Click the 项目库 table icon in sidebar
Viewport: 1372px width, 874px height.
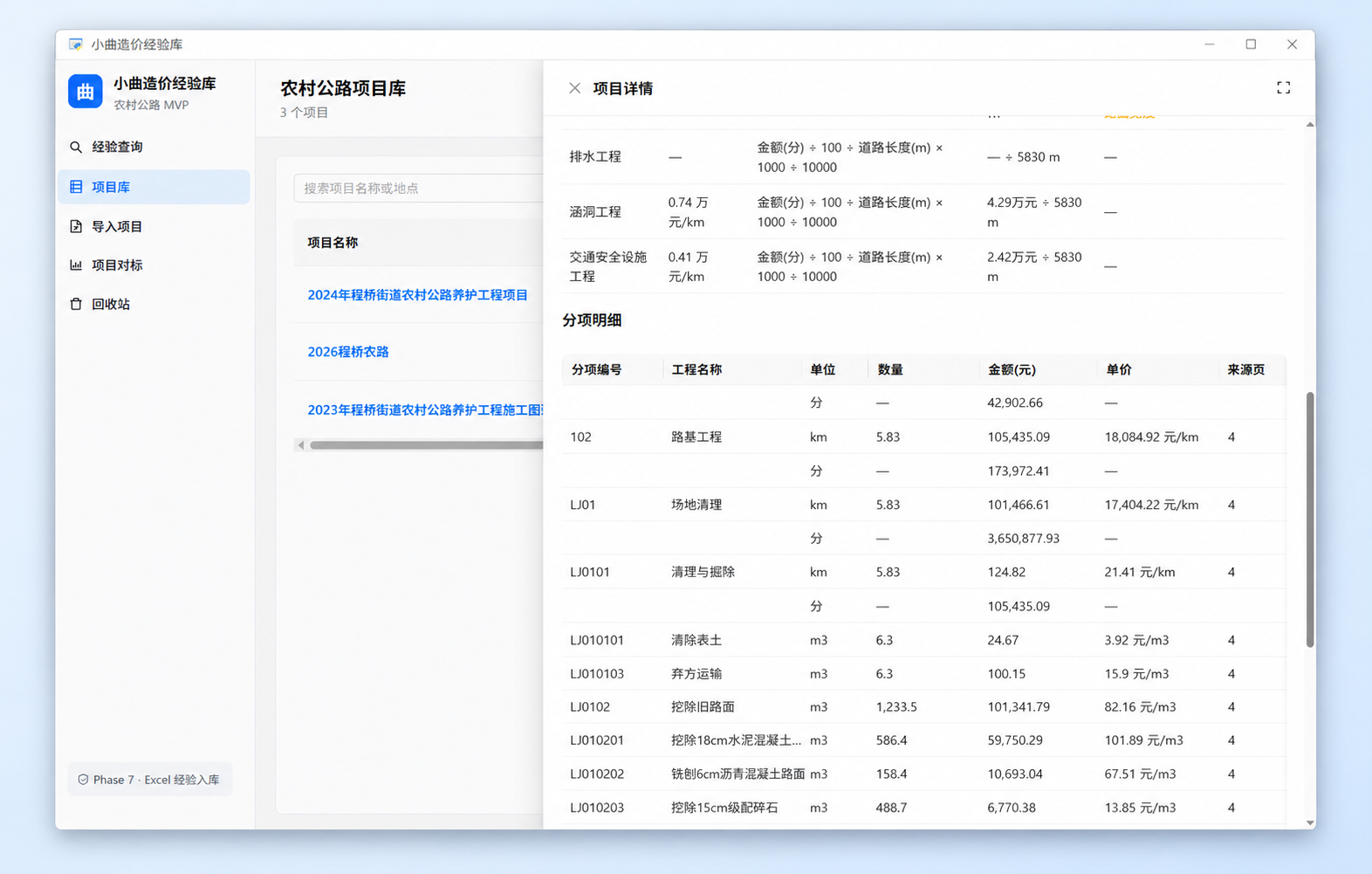pyautogui.click(x=76, y=187)
